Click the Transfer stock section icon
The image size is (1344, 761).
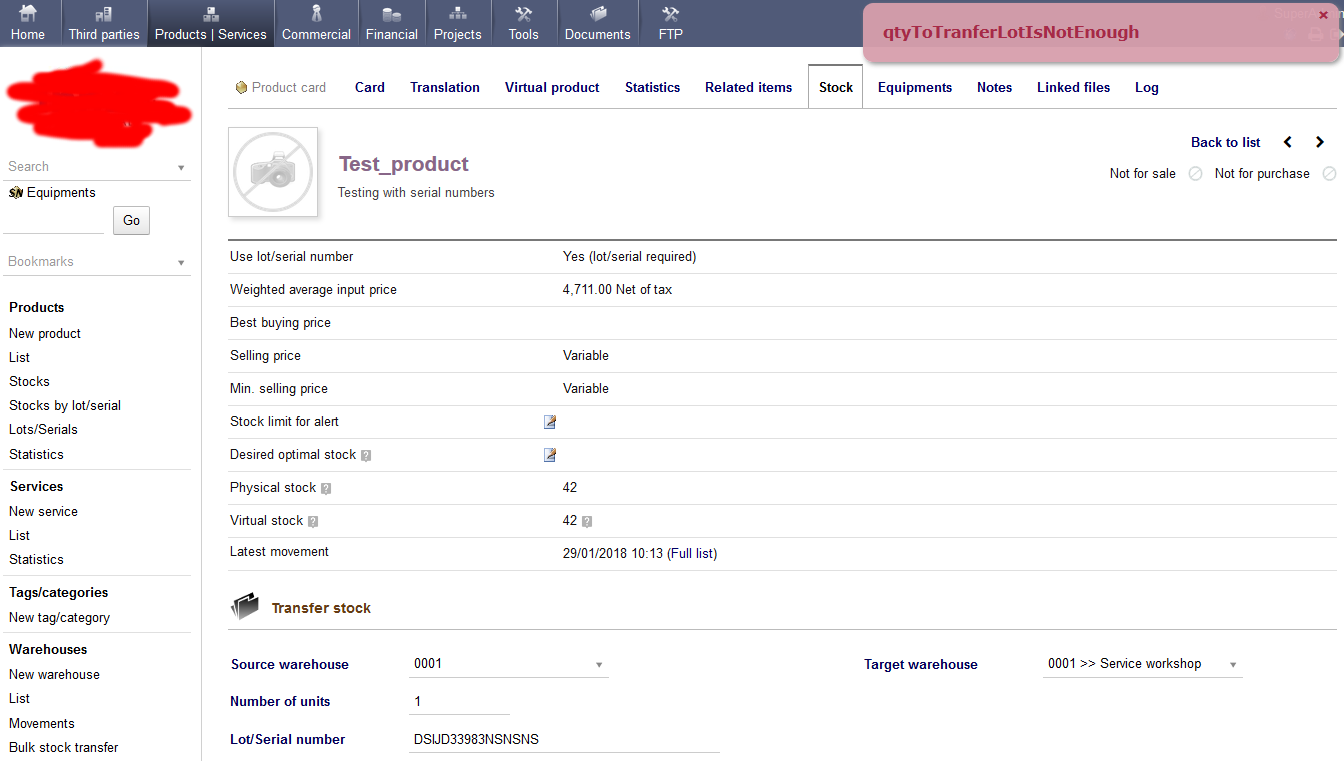pyautogui.click(x=245, y=607)
